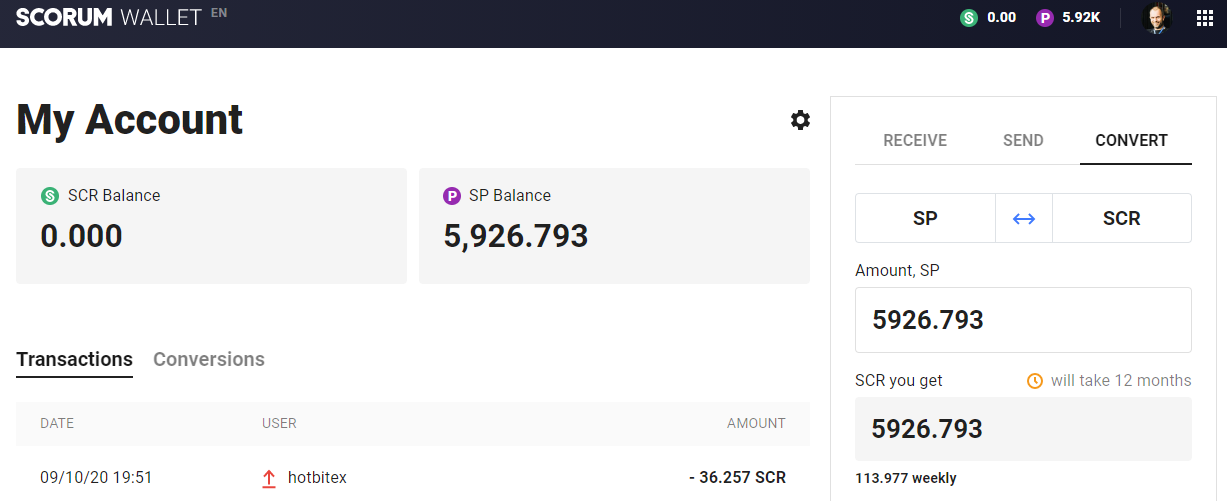Click the red outgoing transfer arrow icon
The width and height of the screenshot is (1227, 501).
[268, 478]
